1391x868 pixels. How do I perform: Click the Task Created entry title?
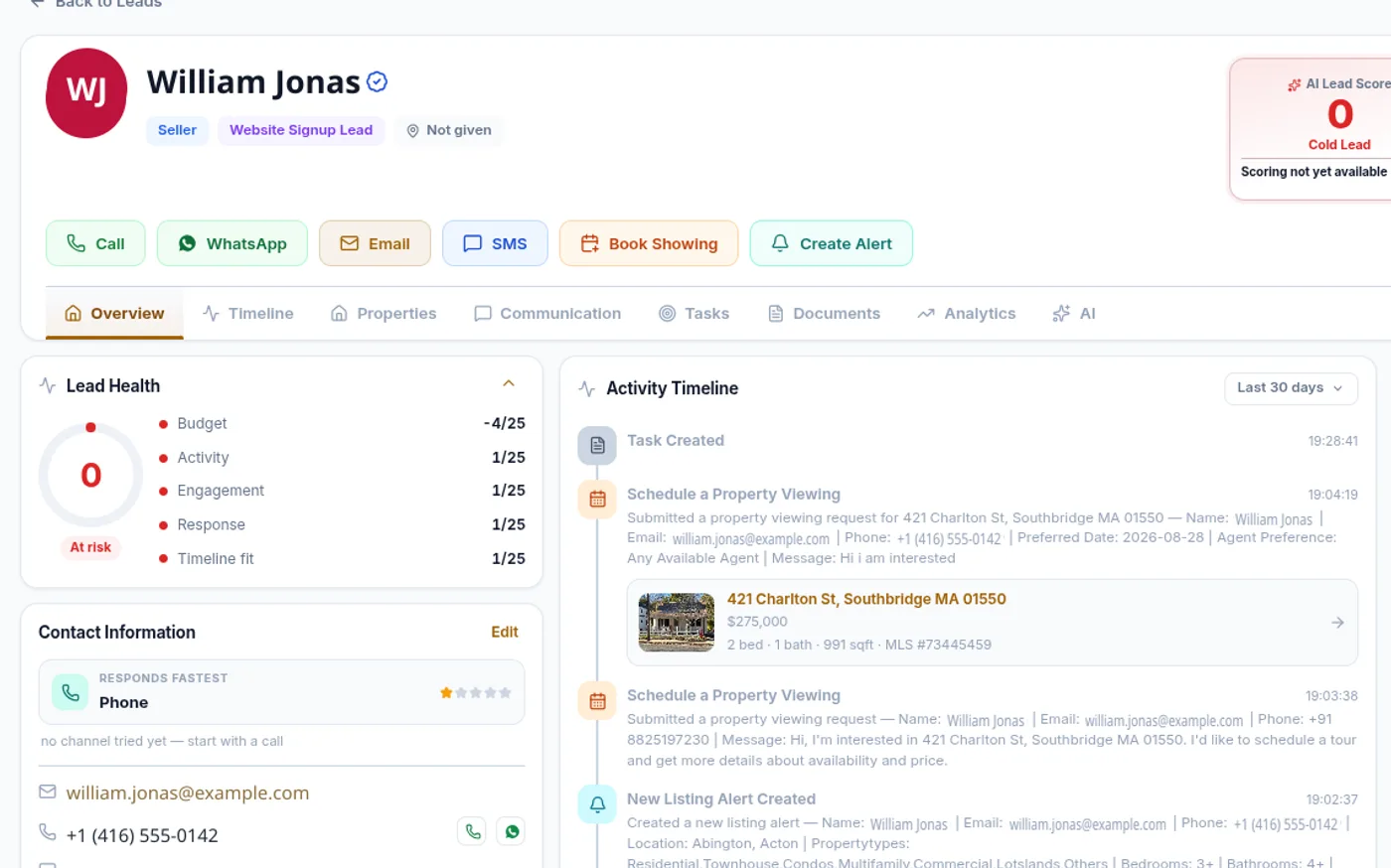676,441
